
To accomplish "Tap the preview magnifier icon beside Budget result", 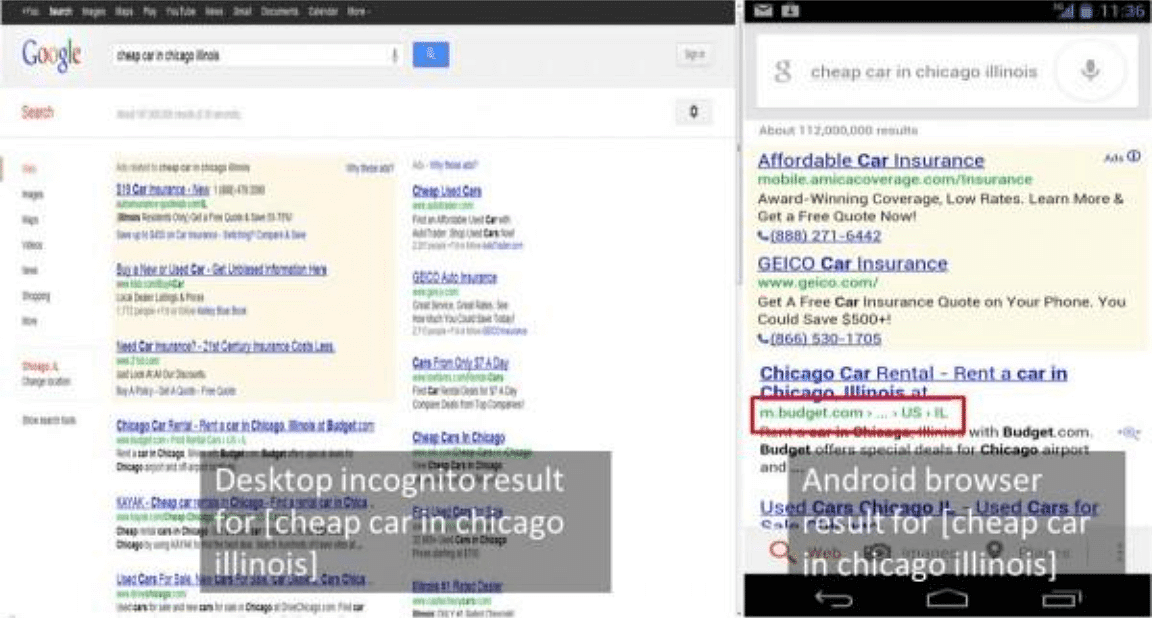I will pyautogui.click(x=1128, y=433).
